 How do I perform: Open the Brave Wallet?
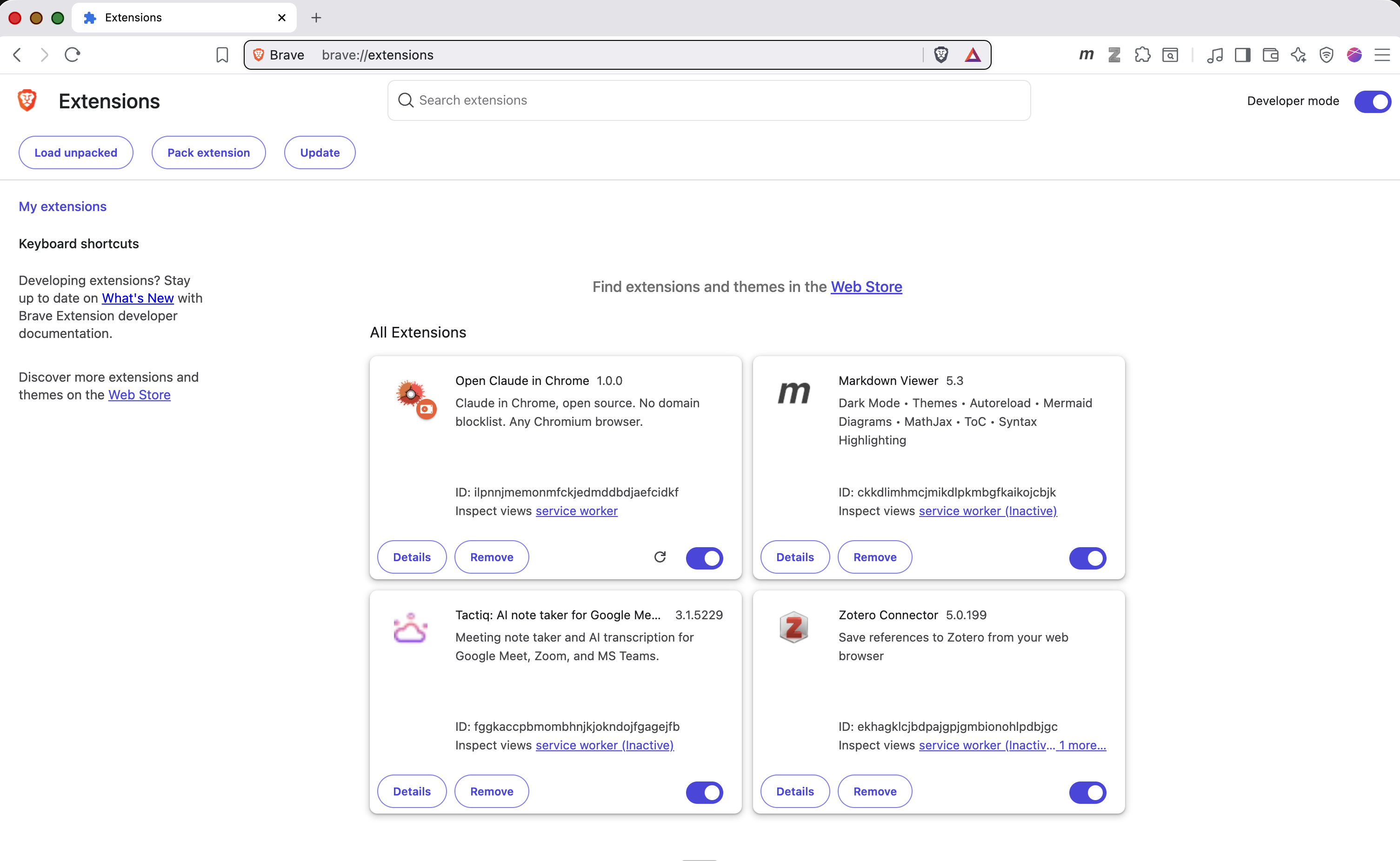point(1271,55)
